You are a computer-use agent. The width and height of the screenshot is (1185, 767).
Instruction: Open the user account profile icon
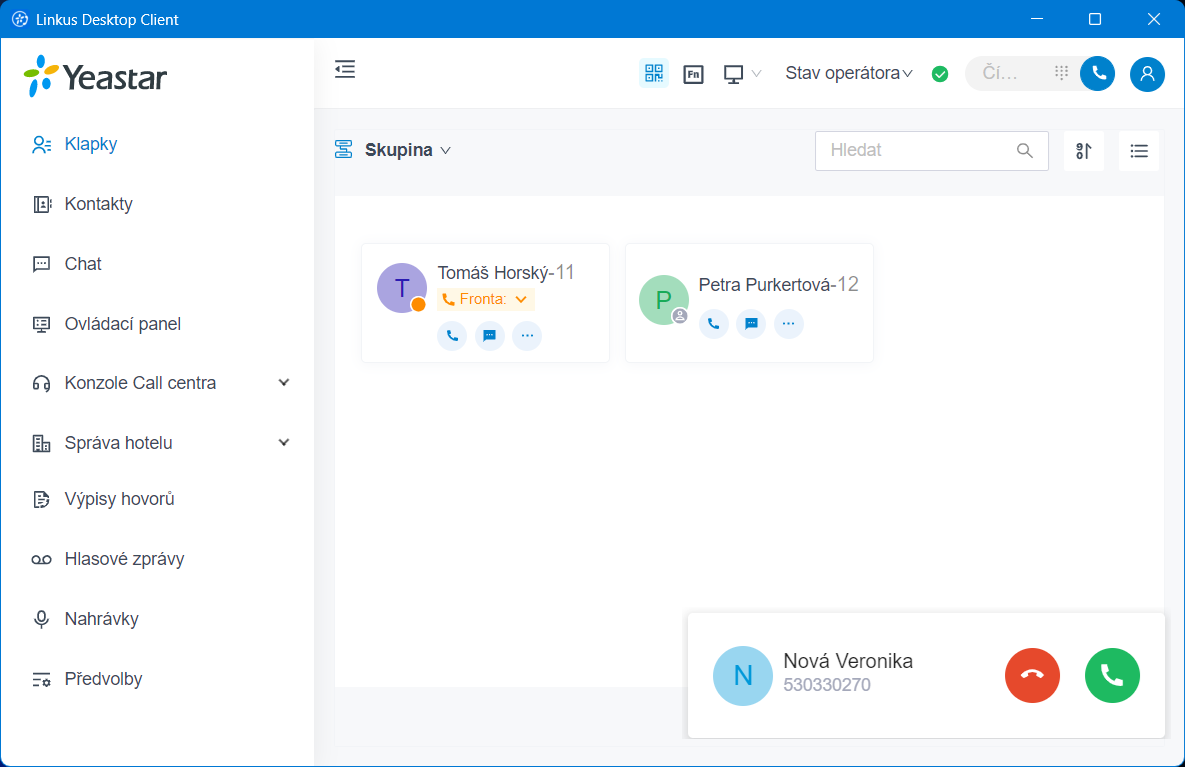pyautogui.click(x=1147, y=73)
